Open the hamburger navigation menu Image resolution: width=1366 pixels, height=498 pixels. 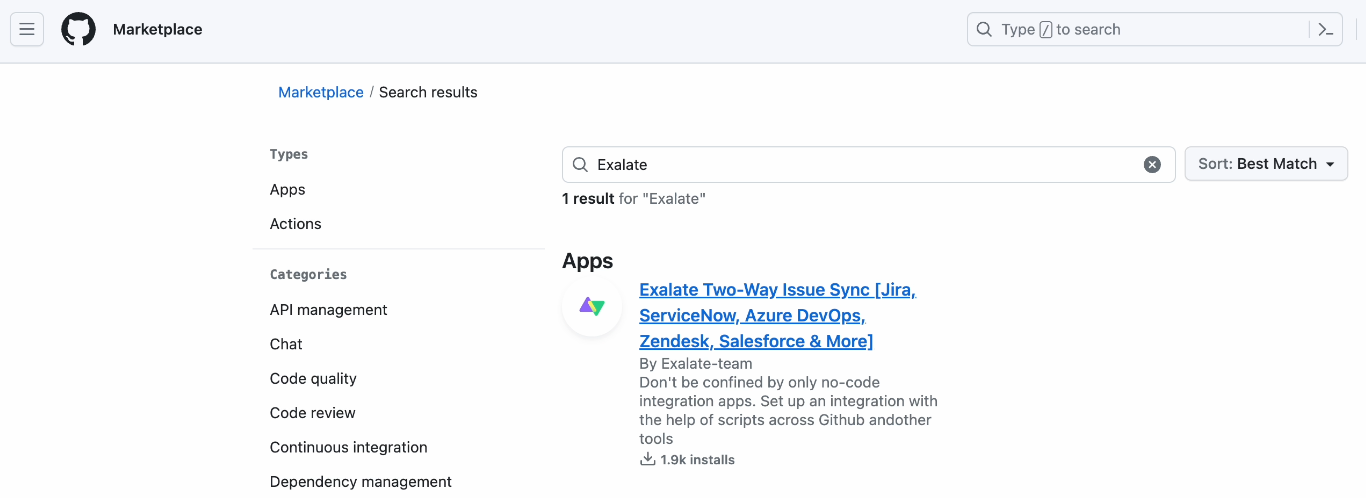(27, 30)
